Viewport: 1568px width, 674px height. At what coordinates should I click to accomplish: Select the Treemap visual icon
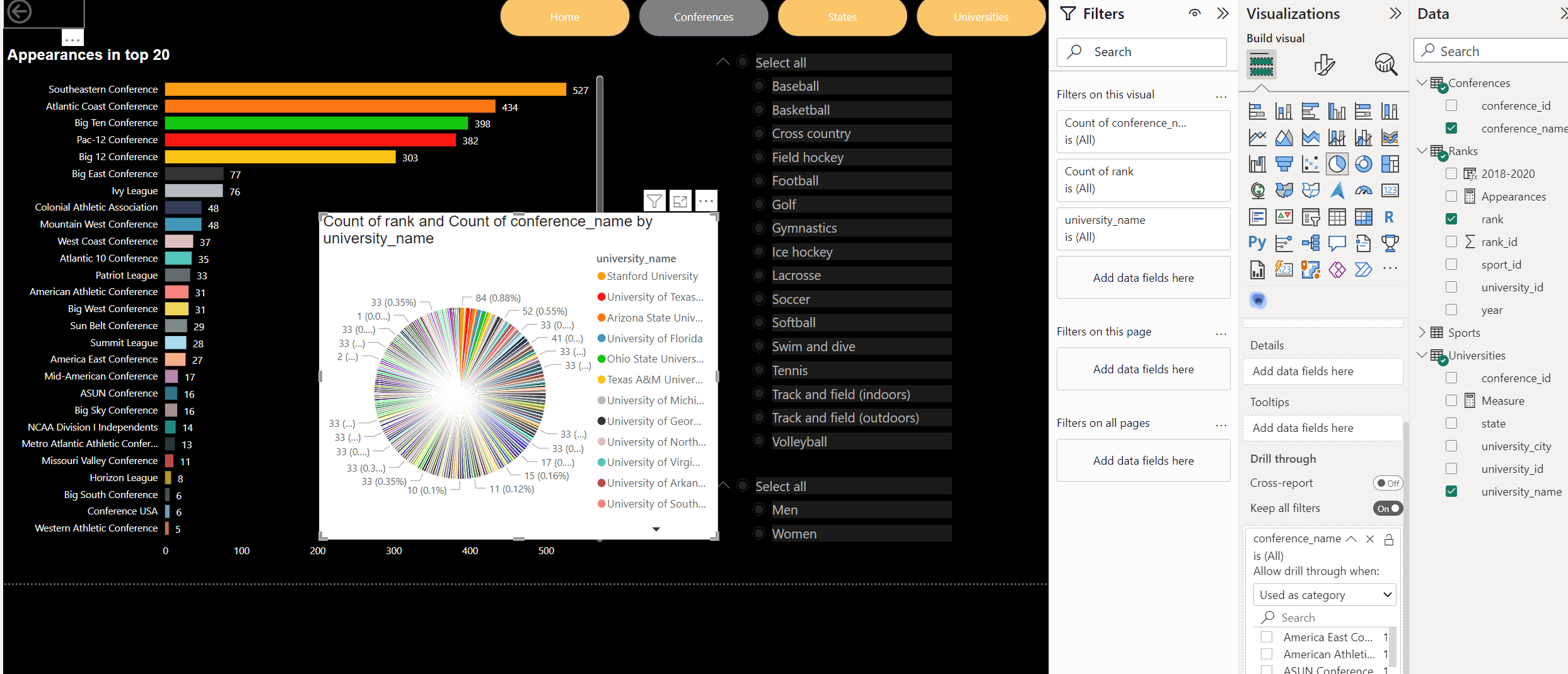(1390, 164)
